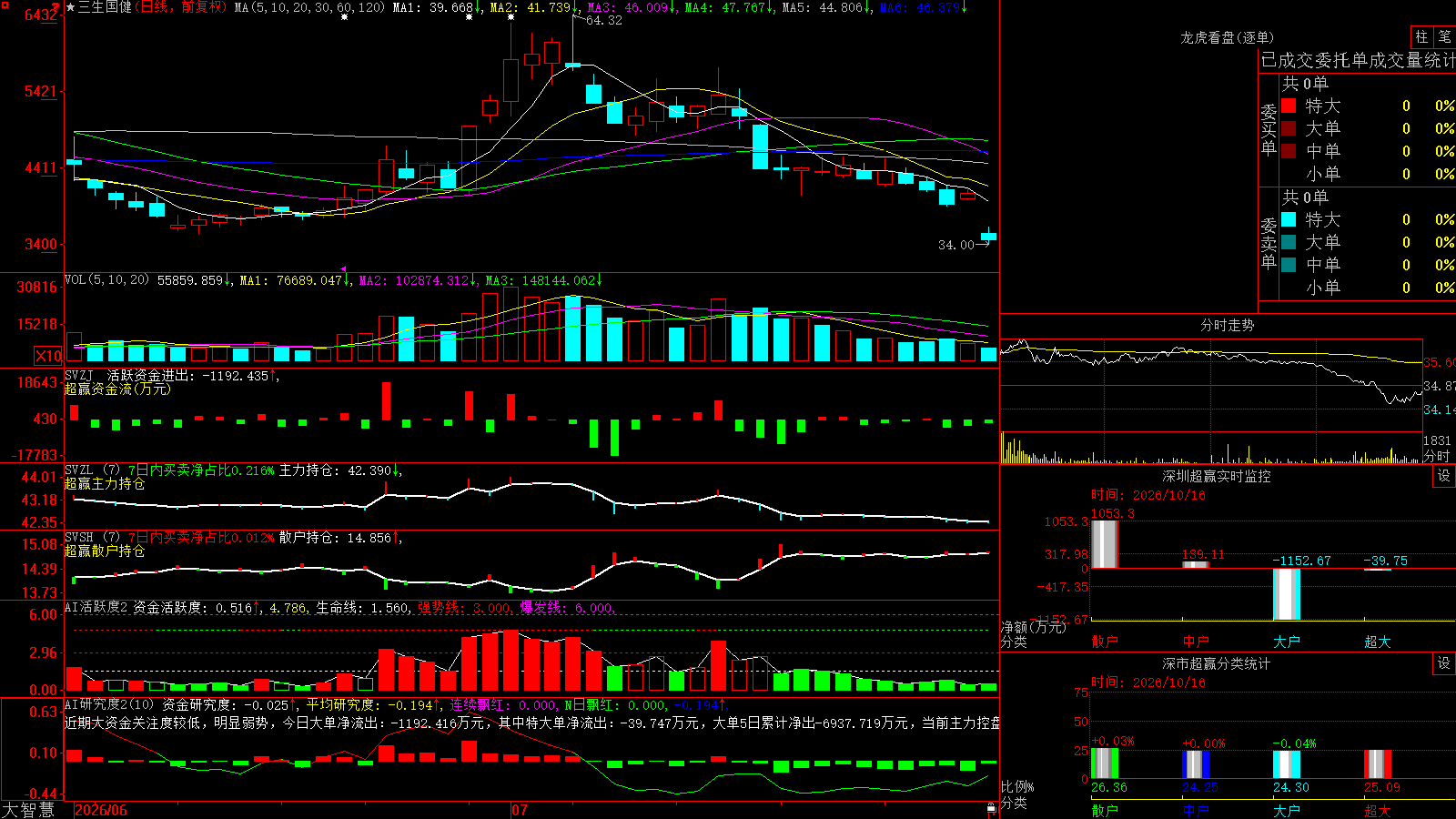Image resolution: width=1456 pixels, height=819 pixels.
Task: Click the first white info marker above the candles
Action: 344,16
